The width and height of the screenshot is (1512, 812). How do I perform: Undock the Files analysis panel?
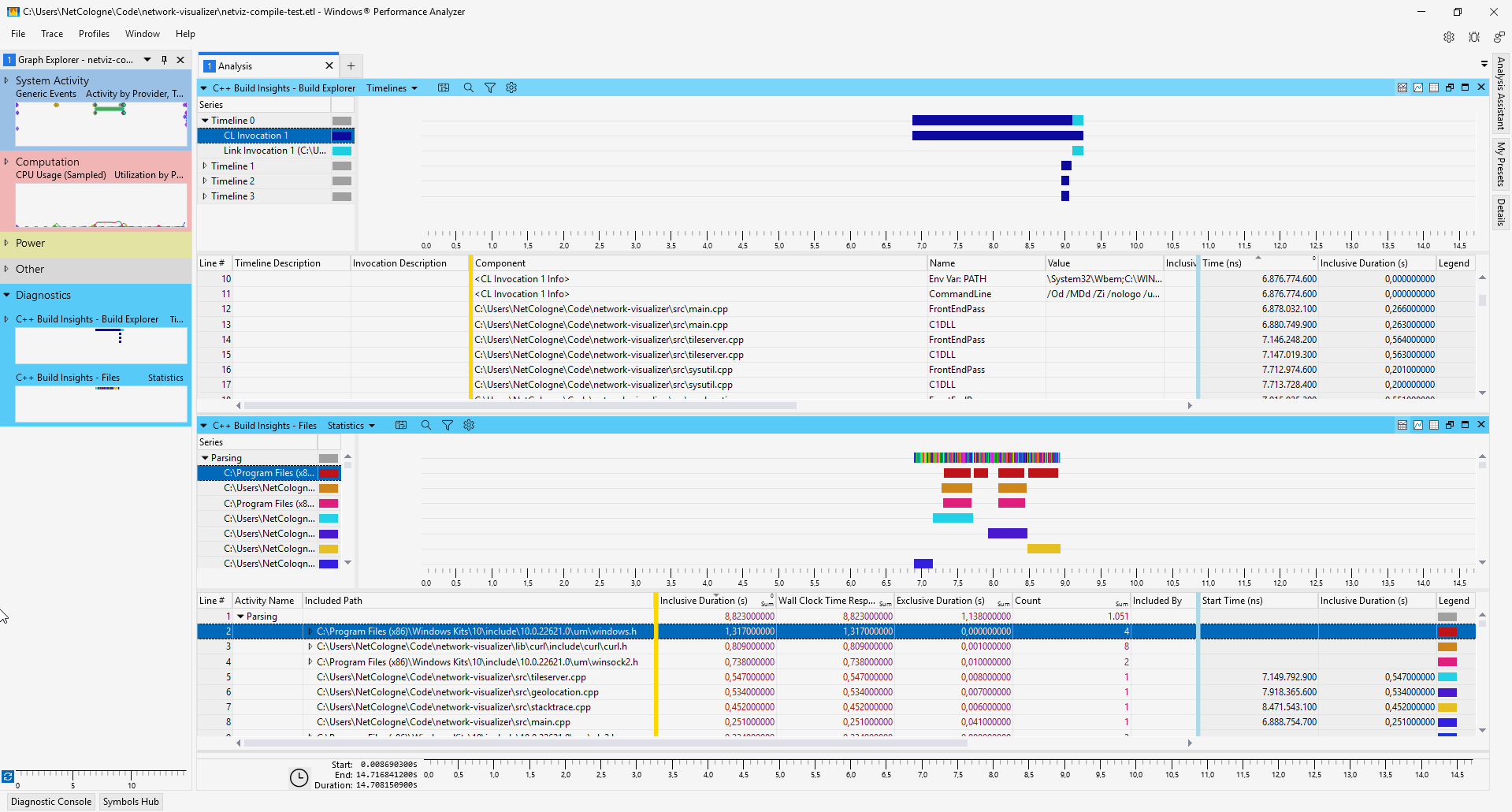coord(1450,426)
